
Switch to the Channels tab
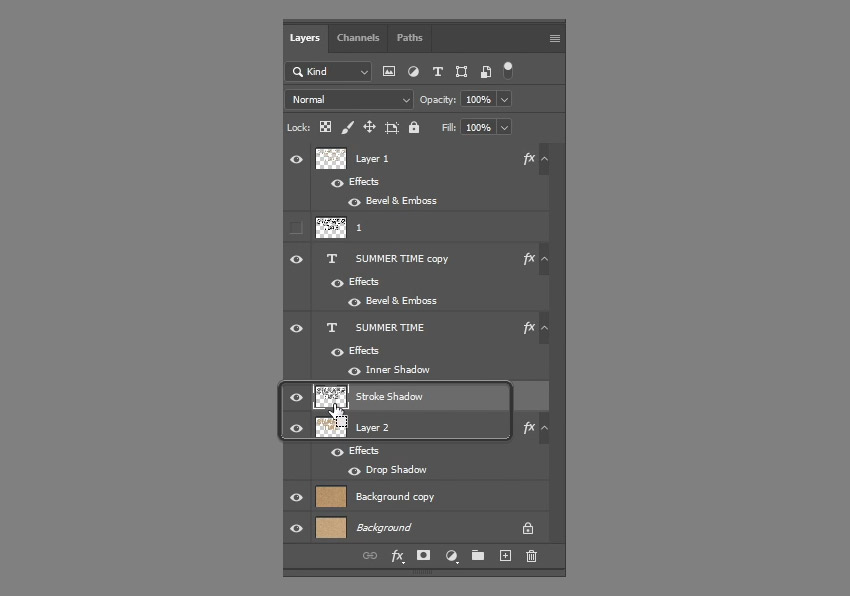click(357, 37)
